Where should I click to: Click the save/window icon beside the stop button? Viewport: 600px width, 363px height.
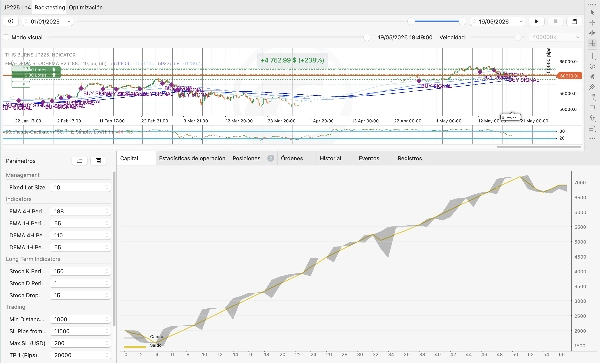tap(574, 21)
